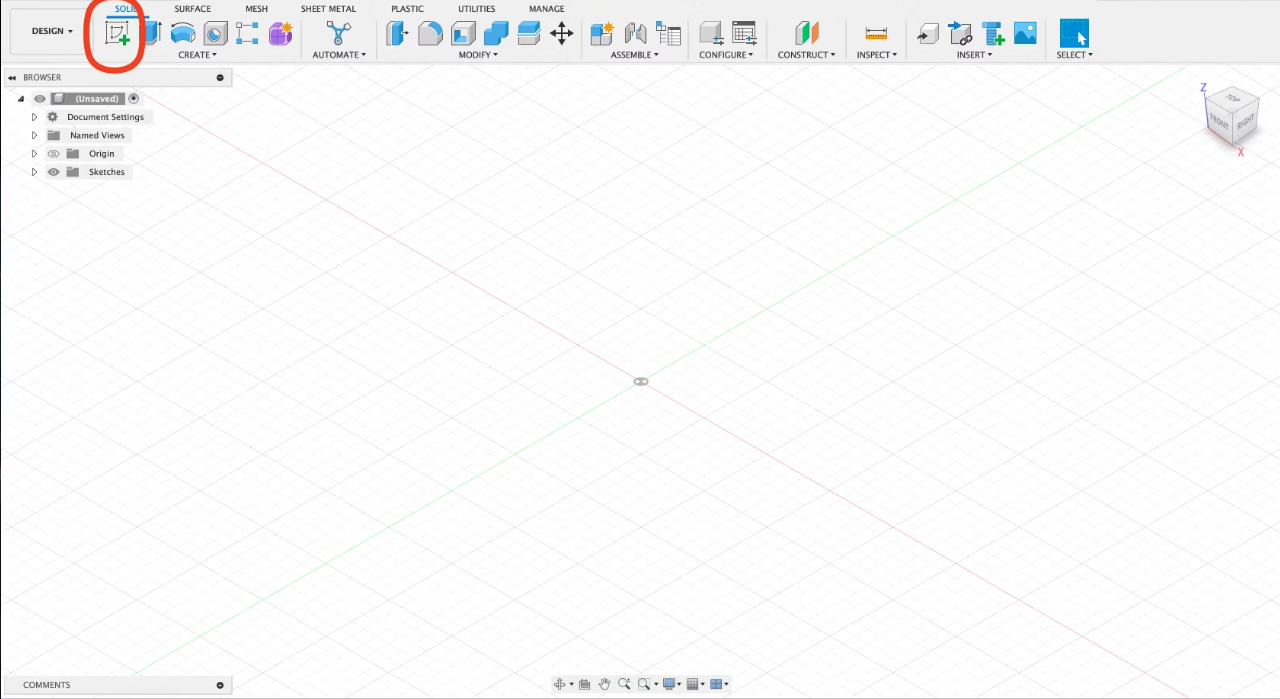Switch to the UTILITIES tab
The image size is (1280, 699).
click(x=477, y=9)
